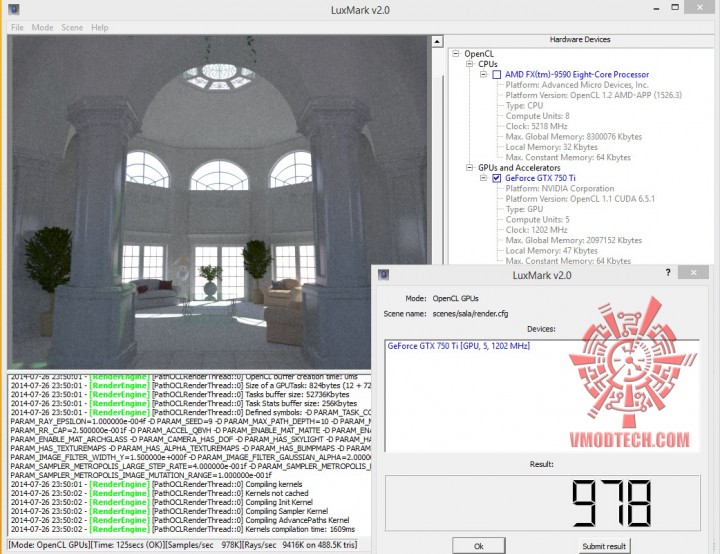The image size is (720, 554).
Task: Click the scene name 'scenes/sala/render.cfg' text
Action: tap(470, 314)
